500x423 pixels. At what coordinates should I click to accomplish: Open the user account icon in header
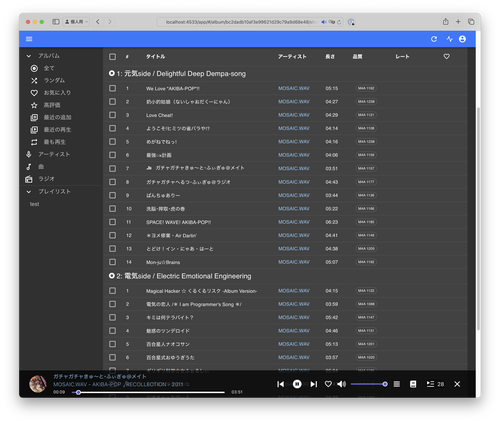[x=462, y=39]
